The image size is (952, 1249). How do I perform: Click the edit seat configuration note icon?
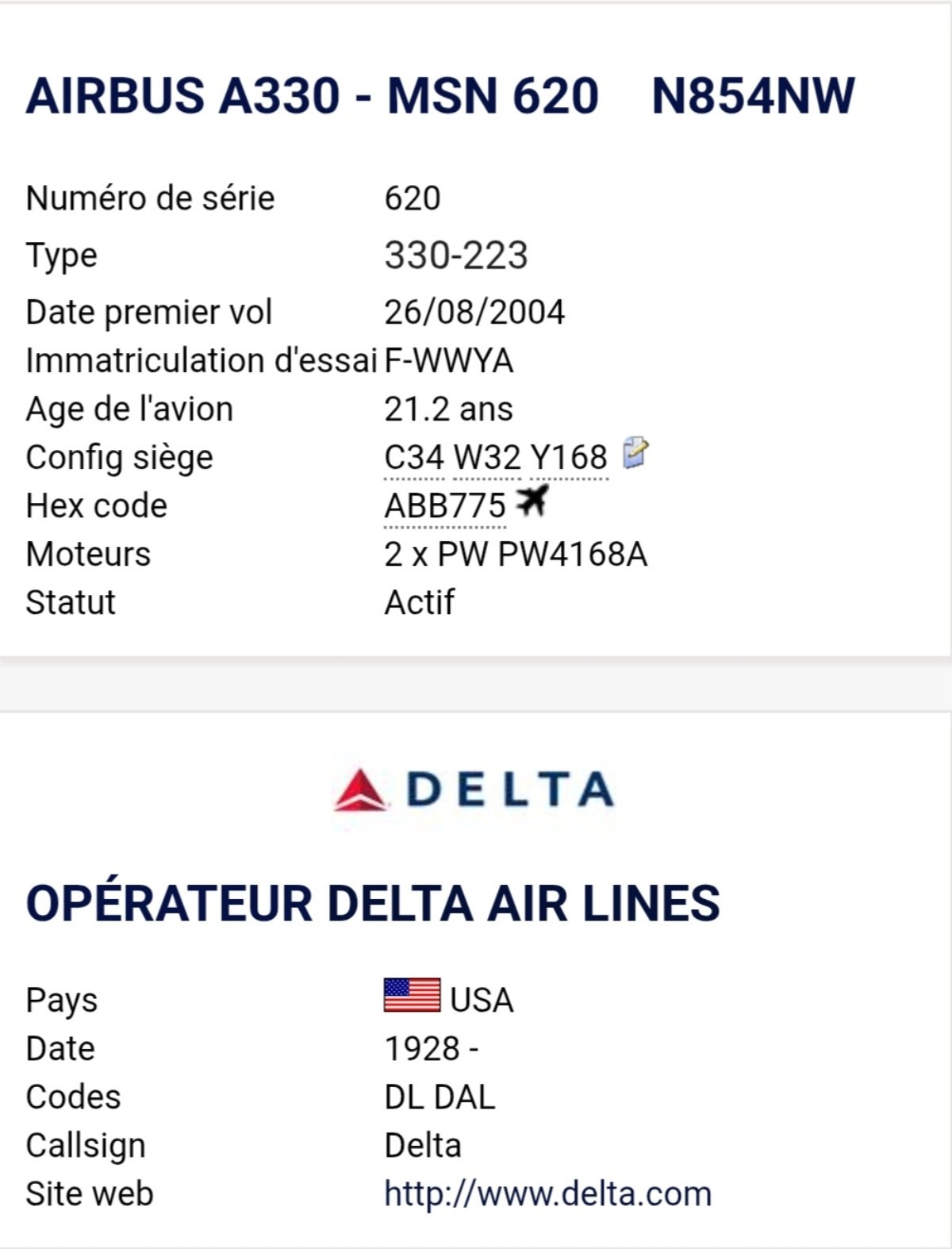[635, 453]
